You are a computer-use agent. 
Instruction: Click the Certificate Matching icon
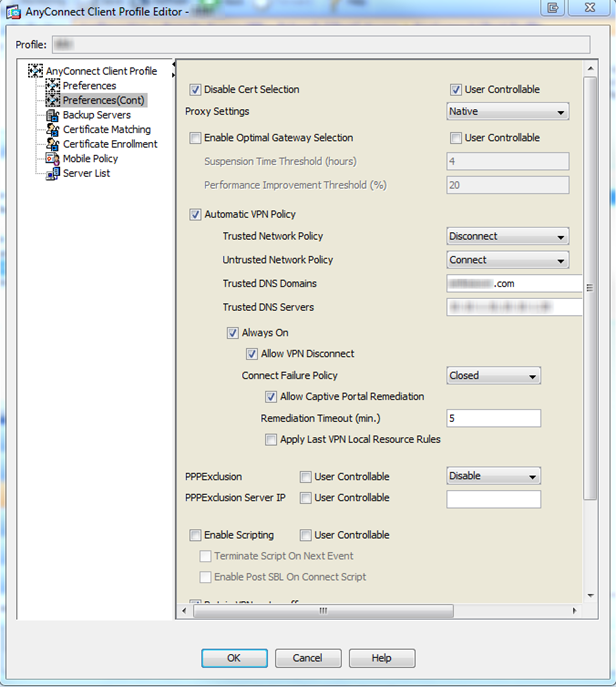(x=53, y=129)
